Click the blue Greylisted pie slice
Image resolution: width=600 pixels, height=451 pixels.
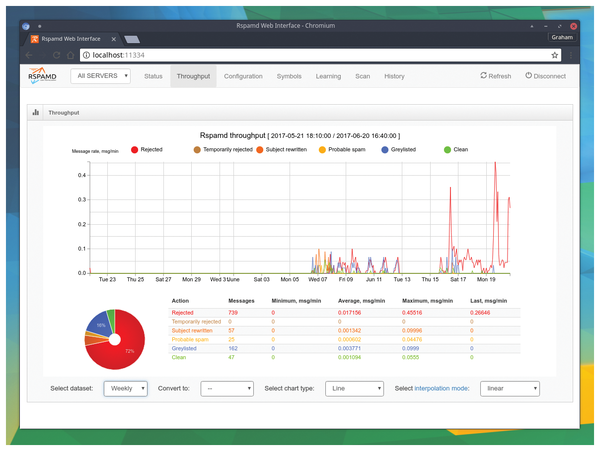(99, 325)
